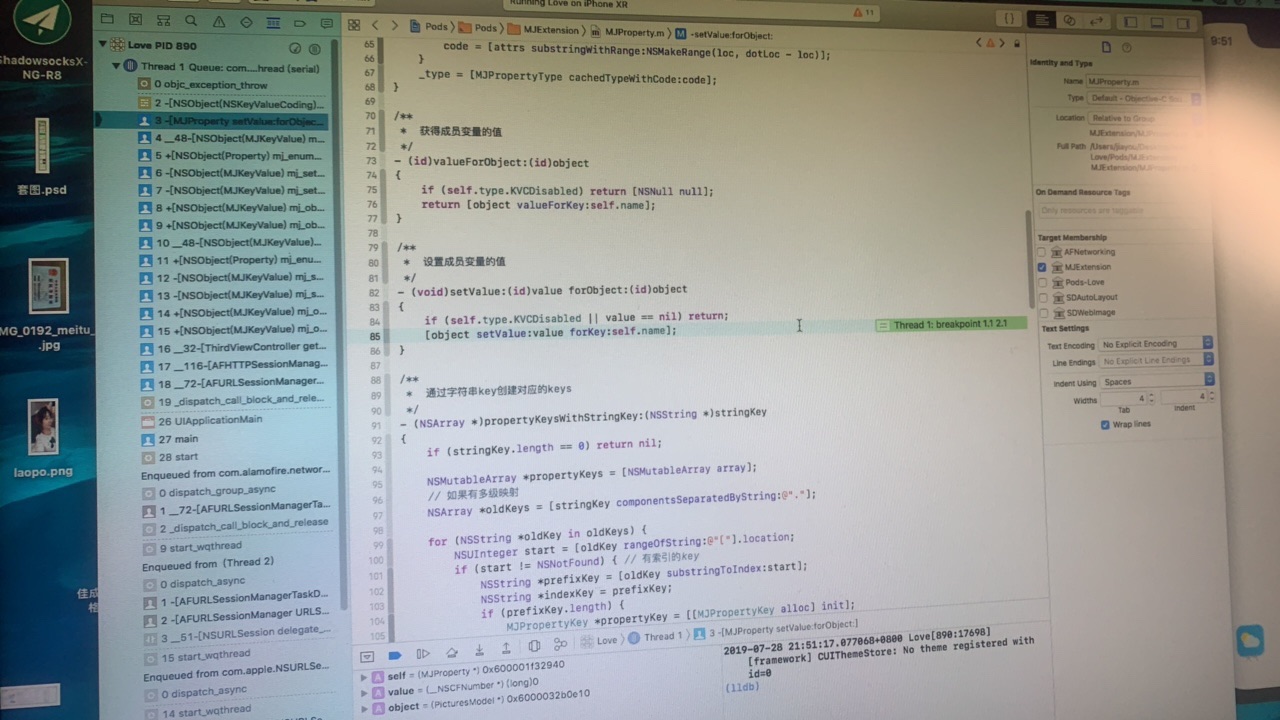Uncheck the MJExtension target membership
This screenshot has height=720, width=1280.
click(x=1042, y=268)
